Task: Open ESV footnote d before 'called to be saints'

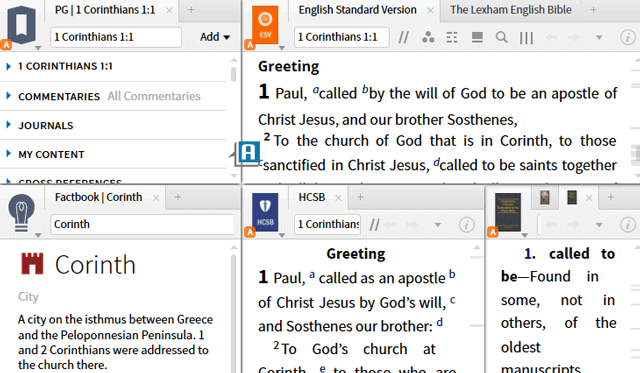Action: tap(437, 162)
